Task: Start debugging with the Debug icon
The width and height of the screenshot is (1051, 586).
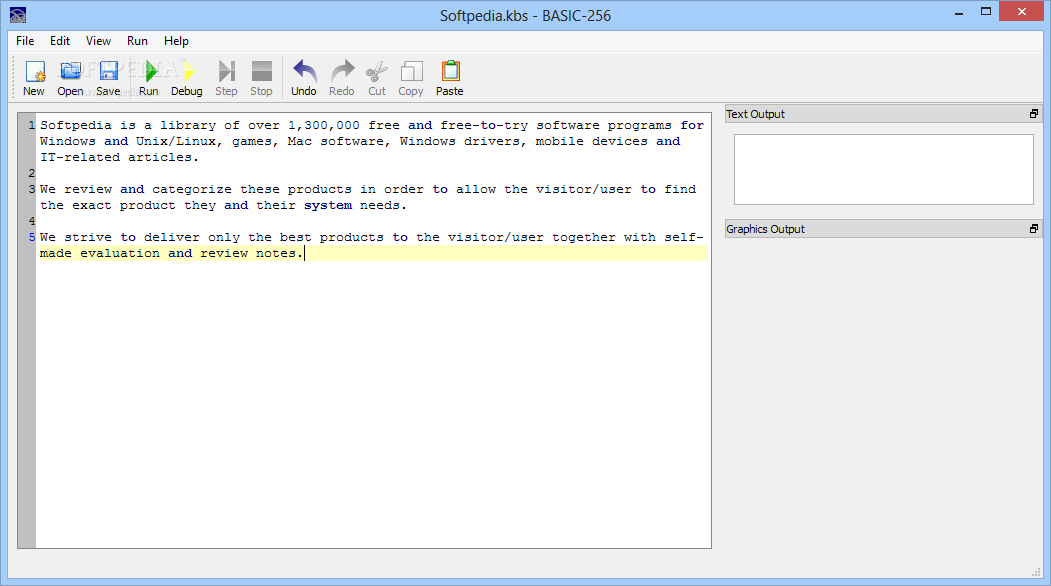Action: click(186, 78)
